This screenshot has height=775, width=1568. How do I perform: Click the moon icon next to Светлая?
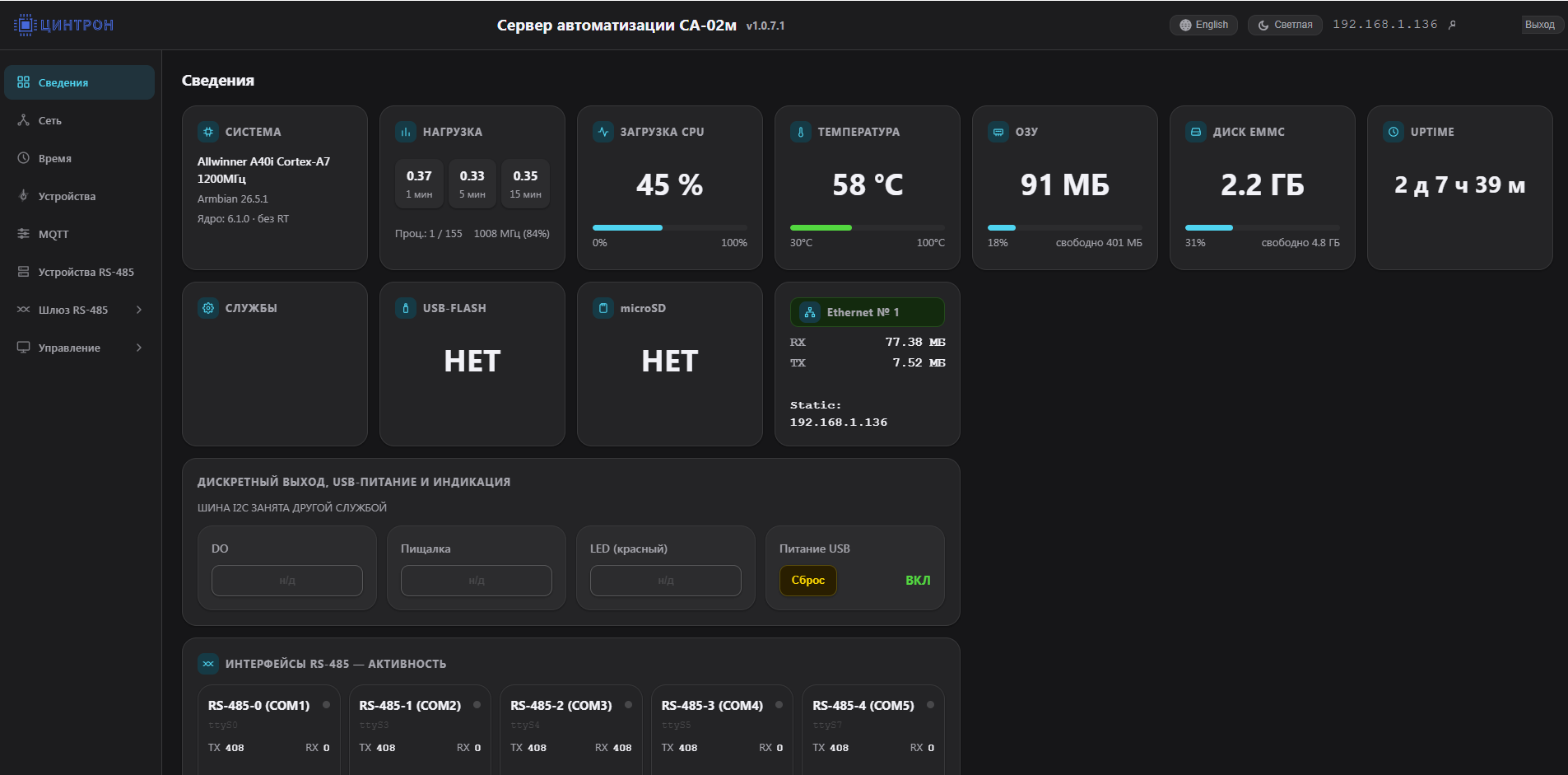click(x=1263, y=25)
